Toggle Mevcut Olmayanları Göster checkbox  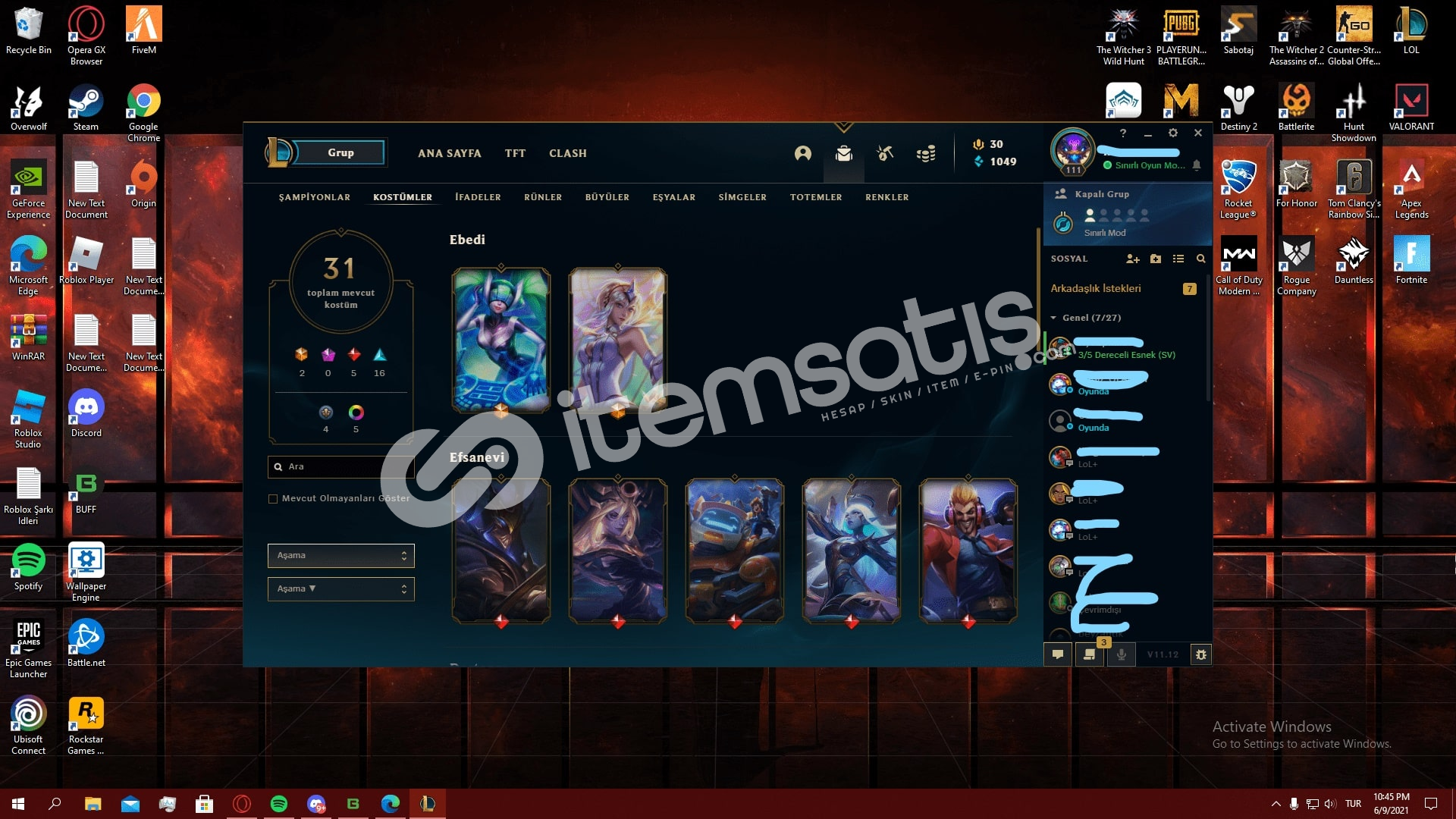pyautogui.click(x=273, y=499)
